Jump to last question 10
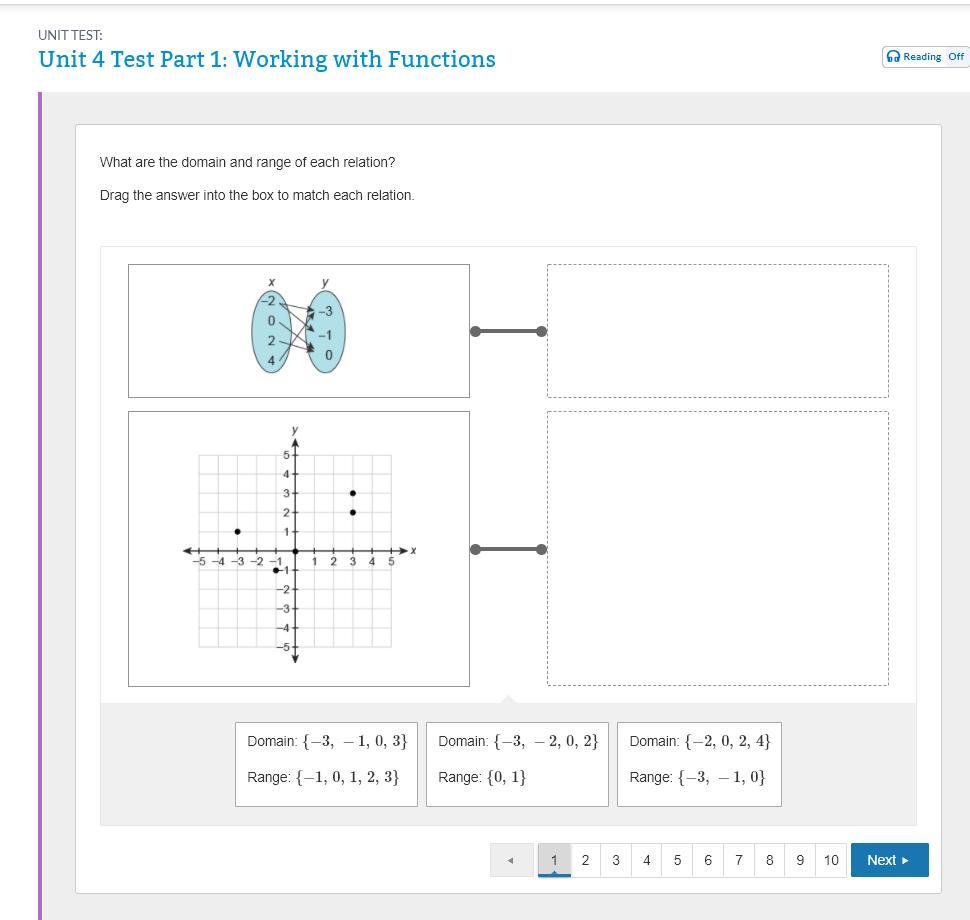970x920 pixels. pos(831,860)
